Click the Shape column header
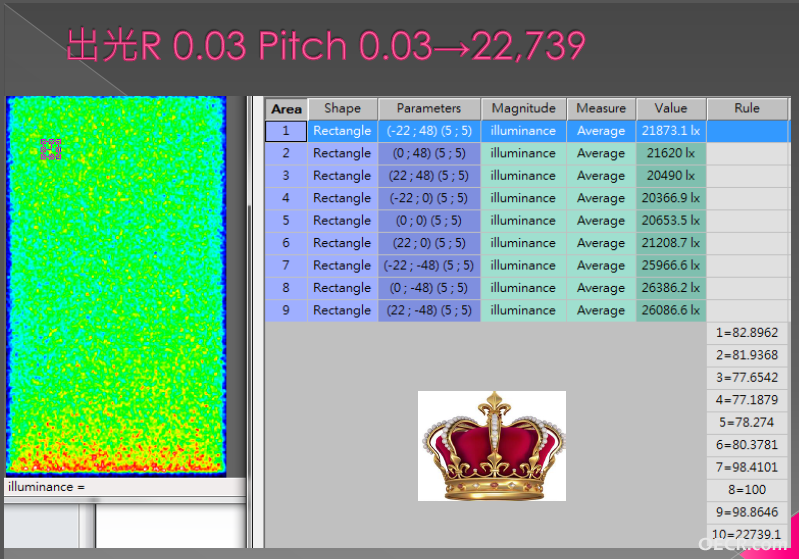 [x=342, y=109]
